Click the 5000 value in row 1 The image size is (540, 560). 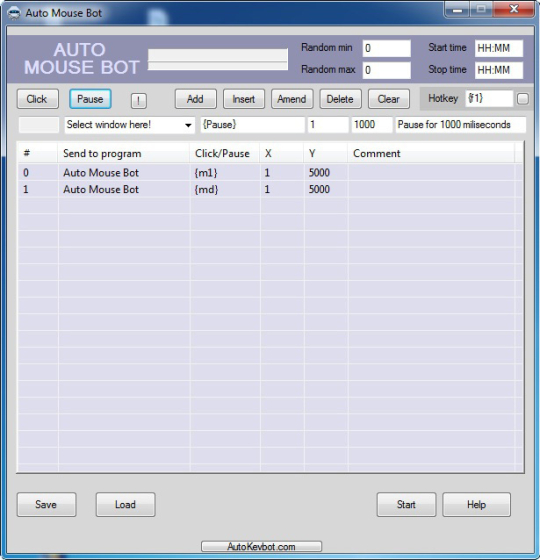point(319,189)
